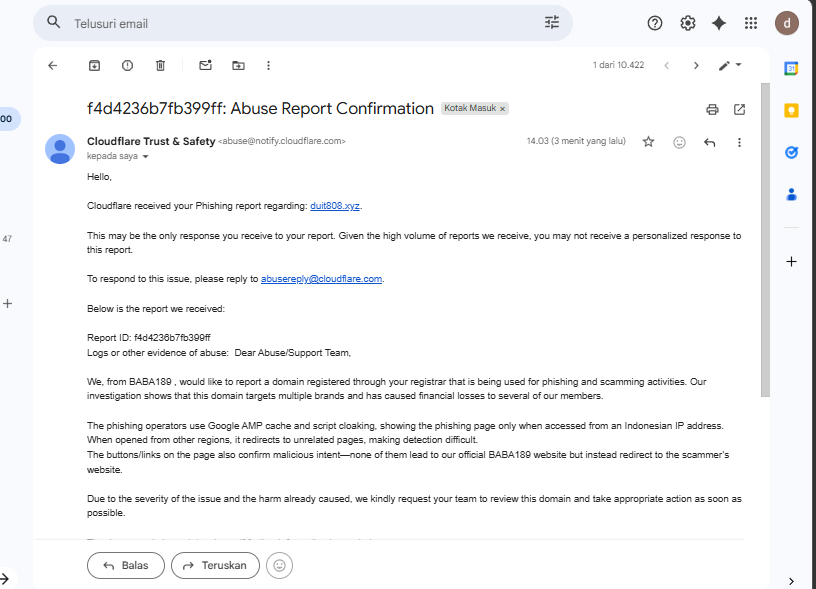
Task: Open Google Calendar side panel
Action: click(x=791, y=68)
